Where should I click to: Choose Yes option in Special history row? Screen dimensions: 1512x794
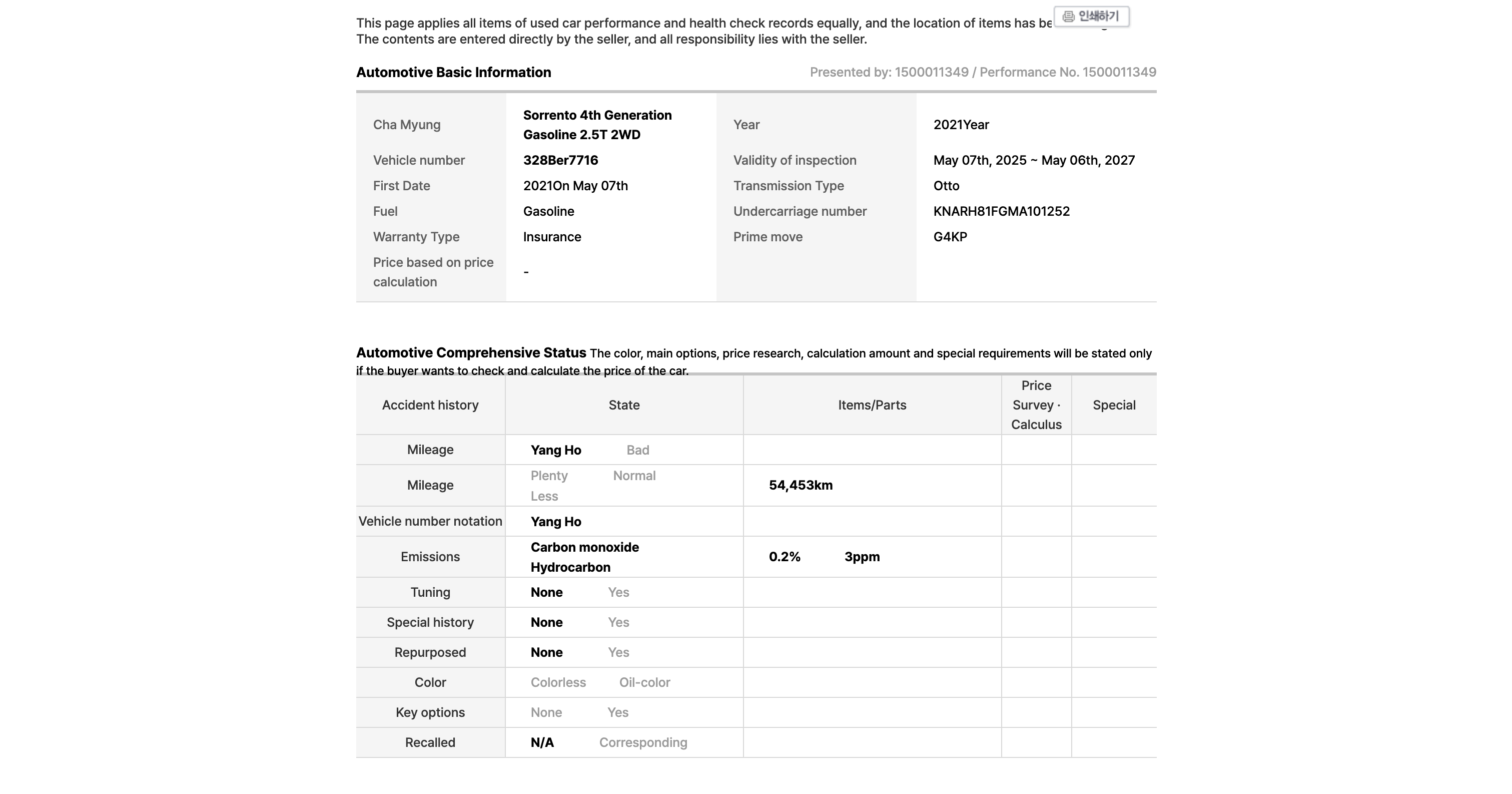(x=618, y=622)
